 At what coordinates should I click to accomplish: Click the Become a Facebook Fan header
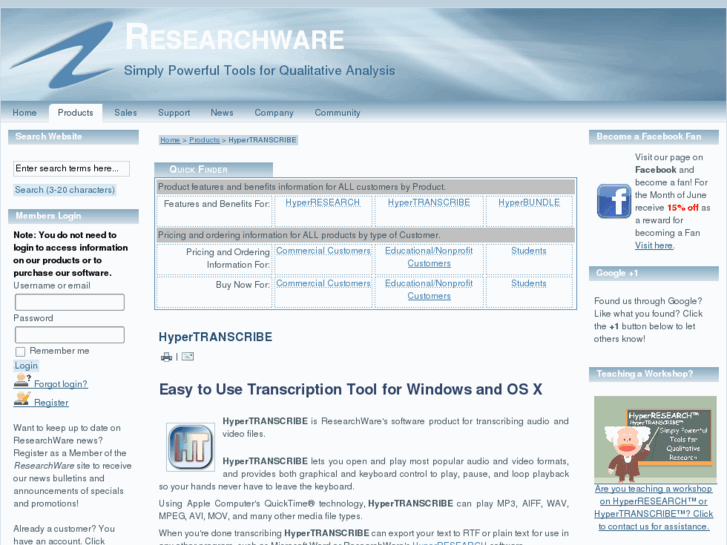654,137
